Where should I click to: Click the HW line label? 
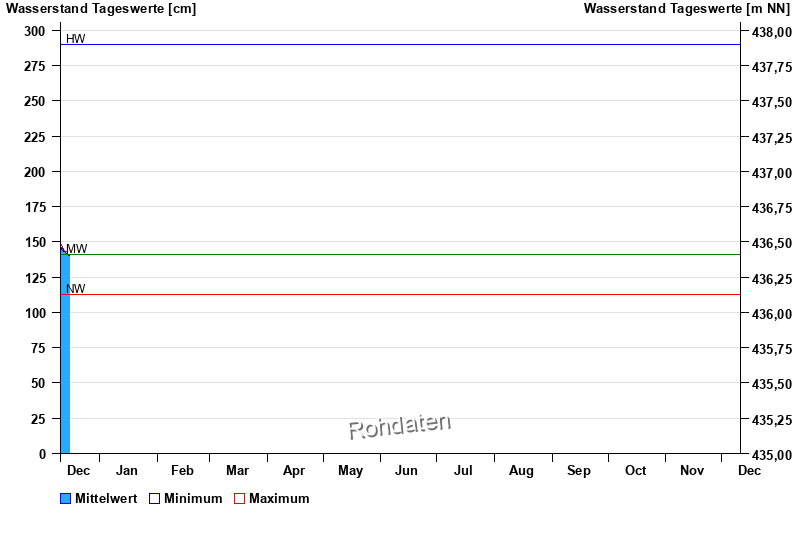click(x=75, y=39)
